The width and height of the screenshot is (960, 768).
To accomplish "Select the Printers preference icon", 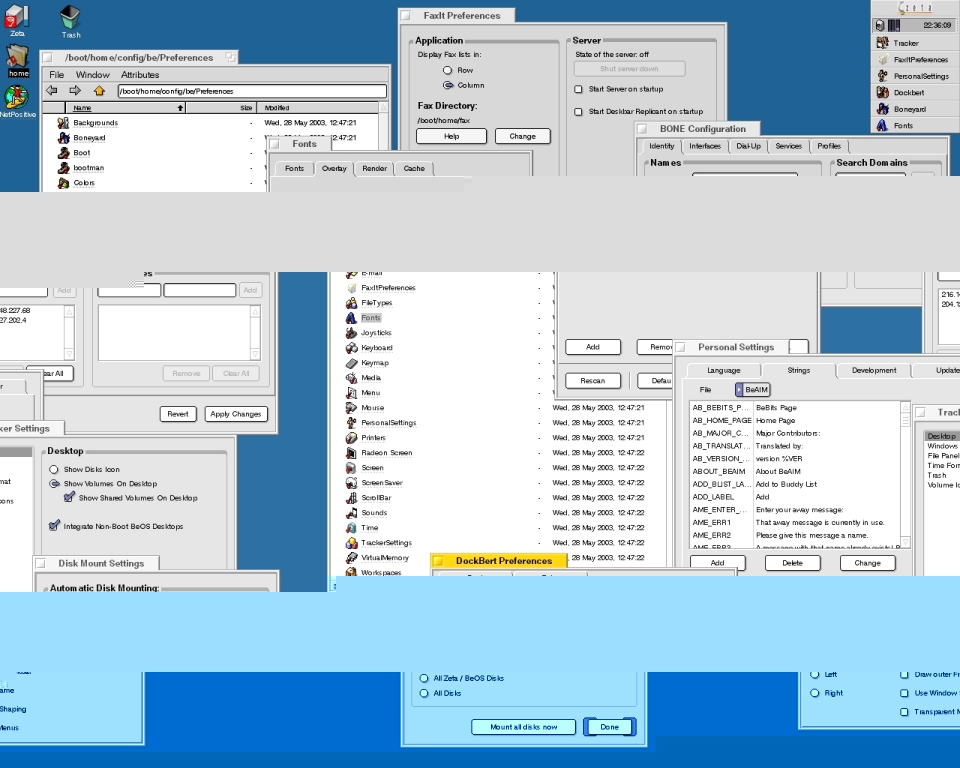I will [351, 438].
